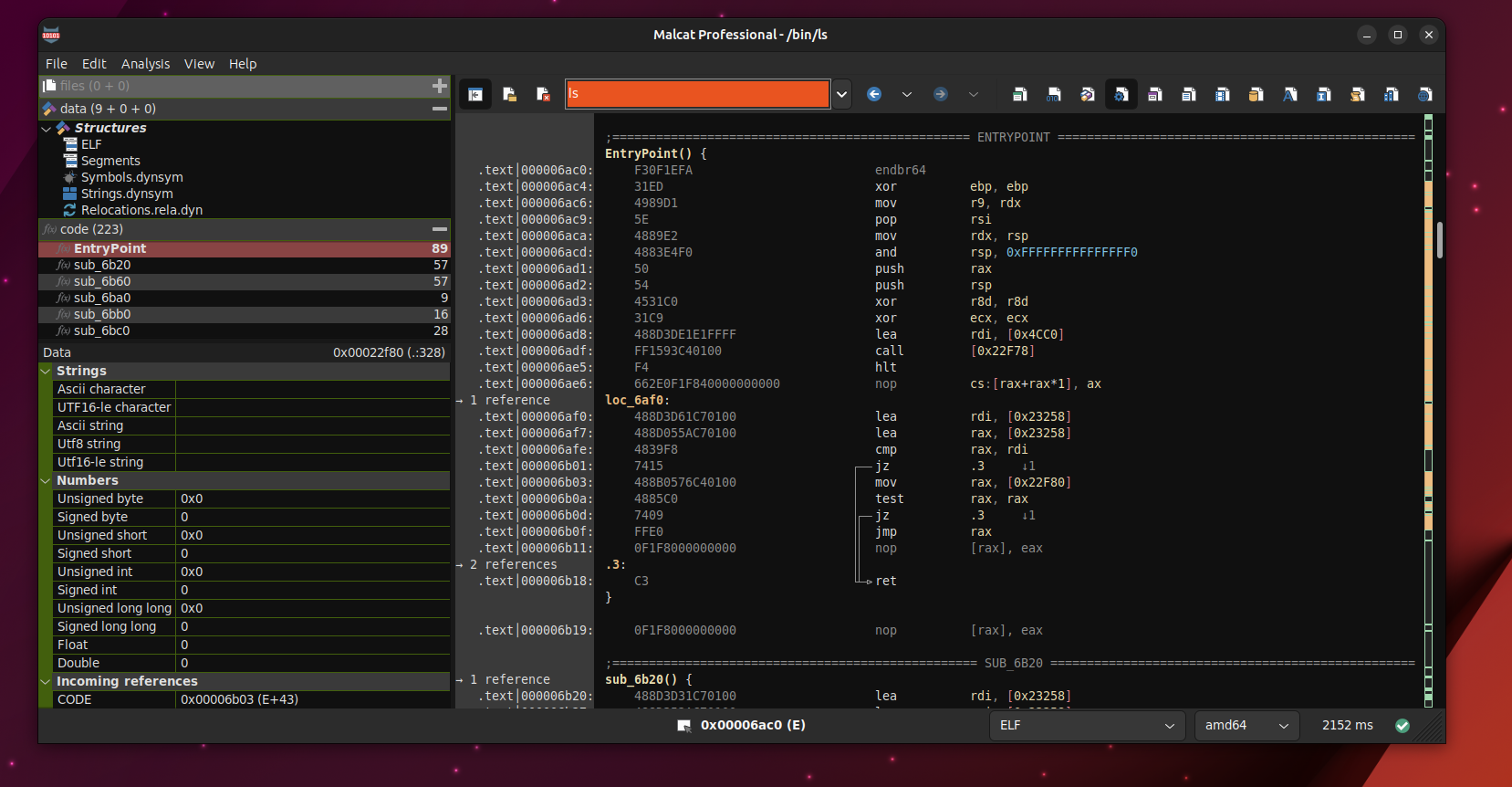This screenshot has width=1512, height=787.
Task: Open the yellow cylinder view icon
Action: [1257, 94]
